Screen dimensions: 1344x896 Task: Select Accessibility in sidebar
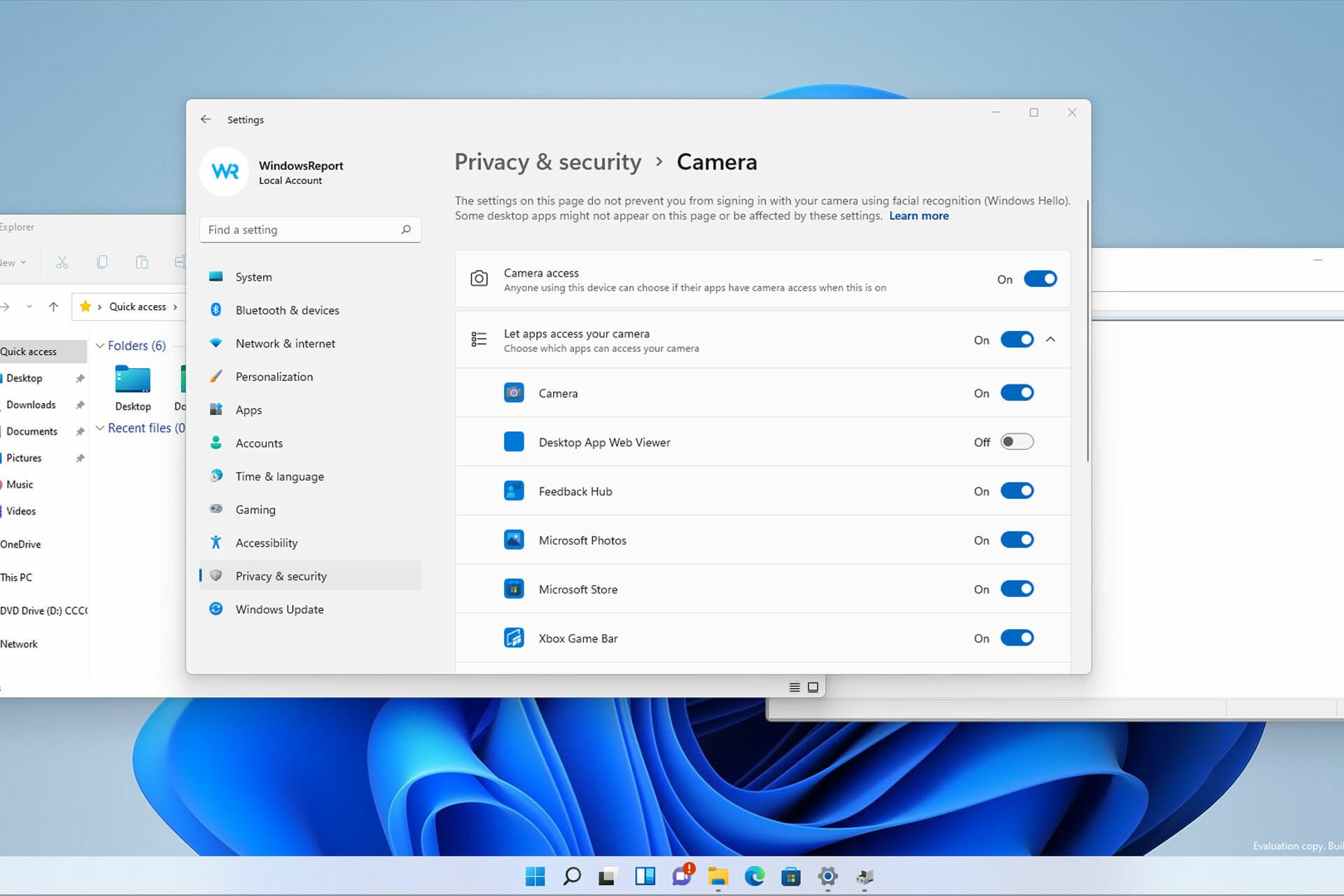tap(310, 542)
